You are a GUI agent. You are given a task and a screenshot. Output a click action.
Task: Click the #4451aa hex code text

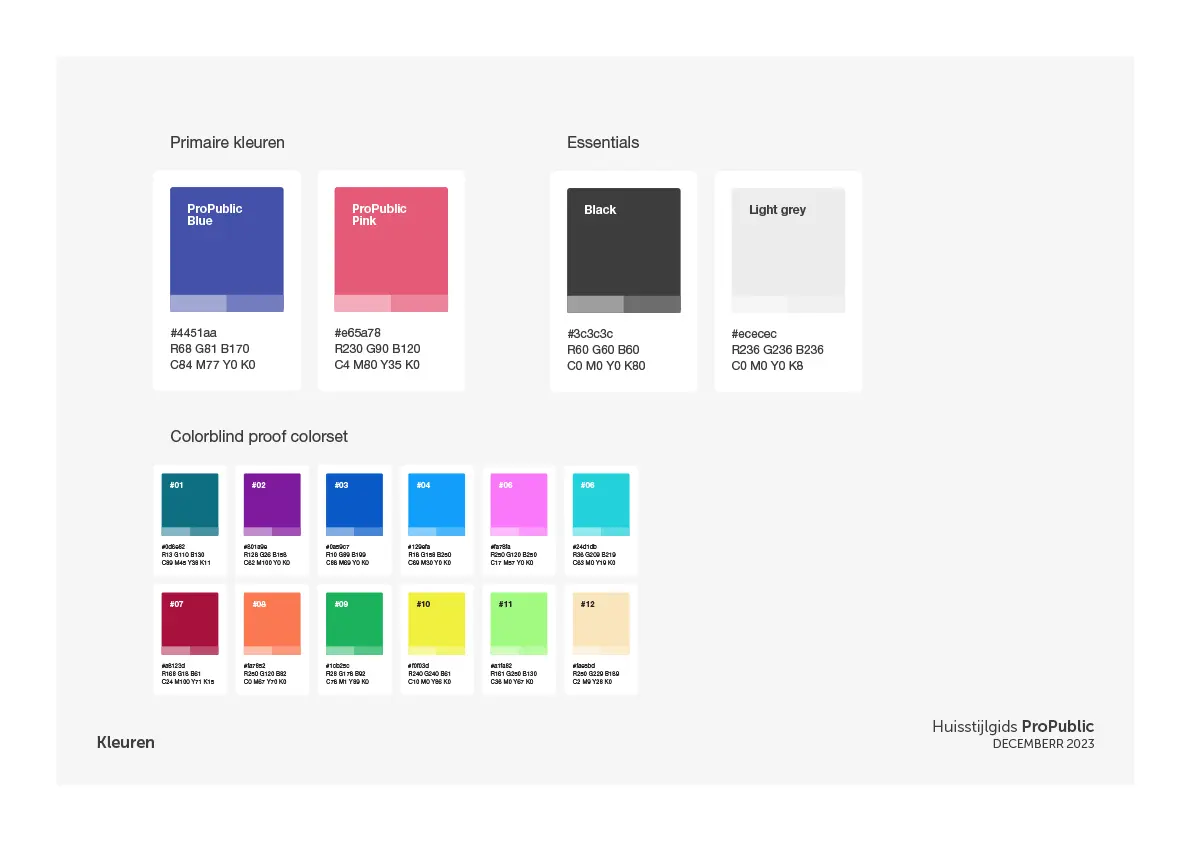pyautogui.click(x=194, y=333)
